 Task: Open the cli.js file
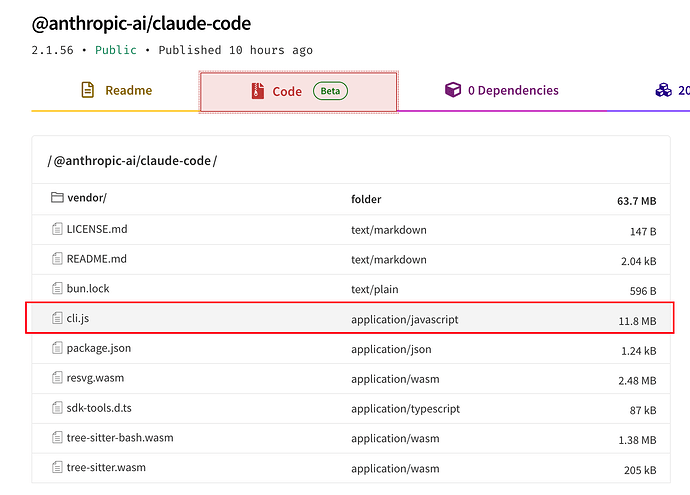(77, 318)
